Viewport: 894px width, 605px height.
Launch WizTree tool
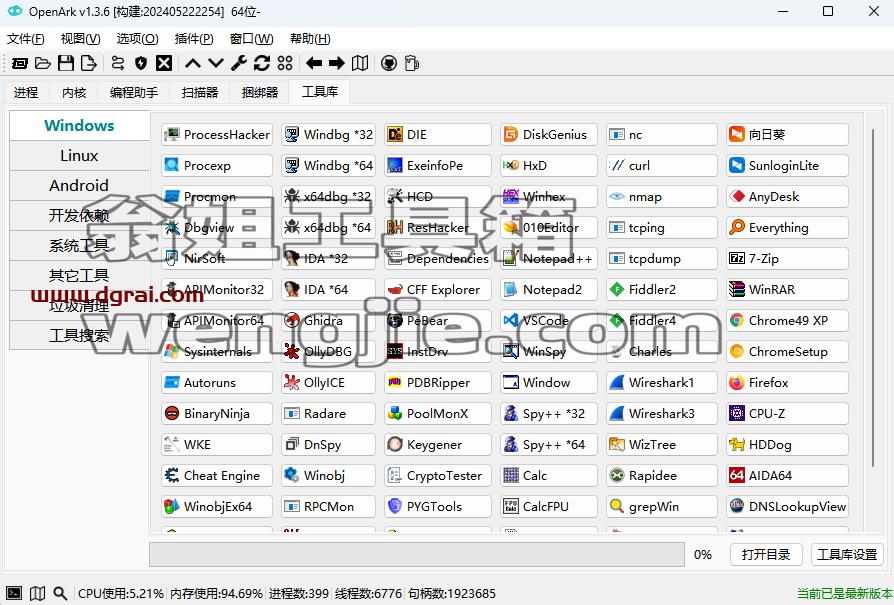(x=661, y=445)
